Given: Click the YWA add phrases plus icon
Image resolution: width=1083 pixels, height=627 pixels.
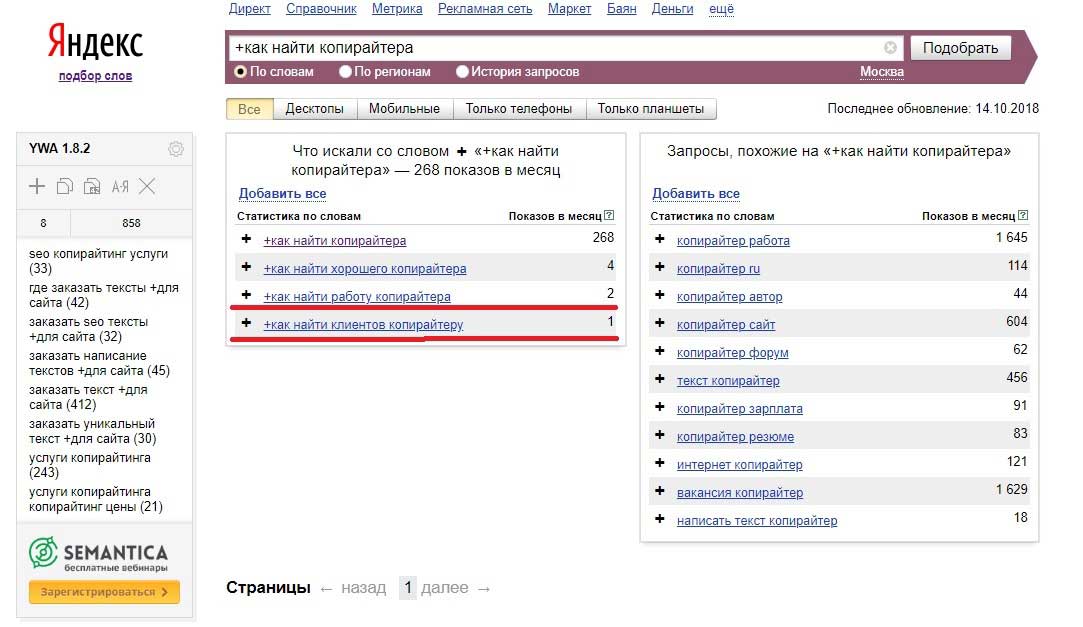Looking at the screenshot, I should click(x=37, y=186).
